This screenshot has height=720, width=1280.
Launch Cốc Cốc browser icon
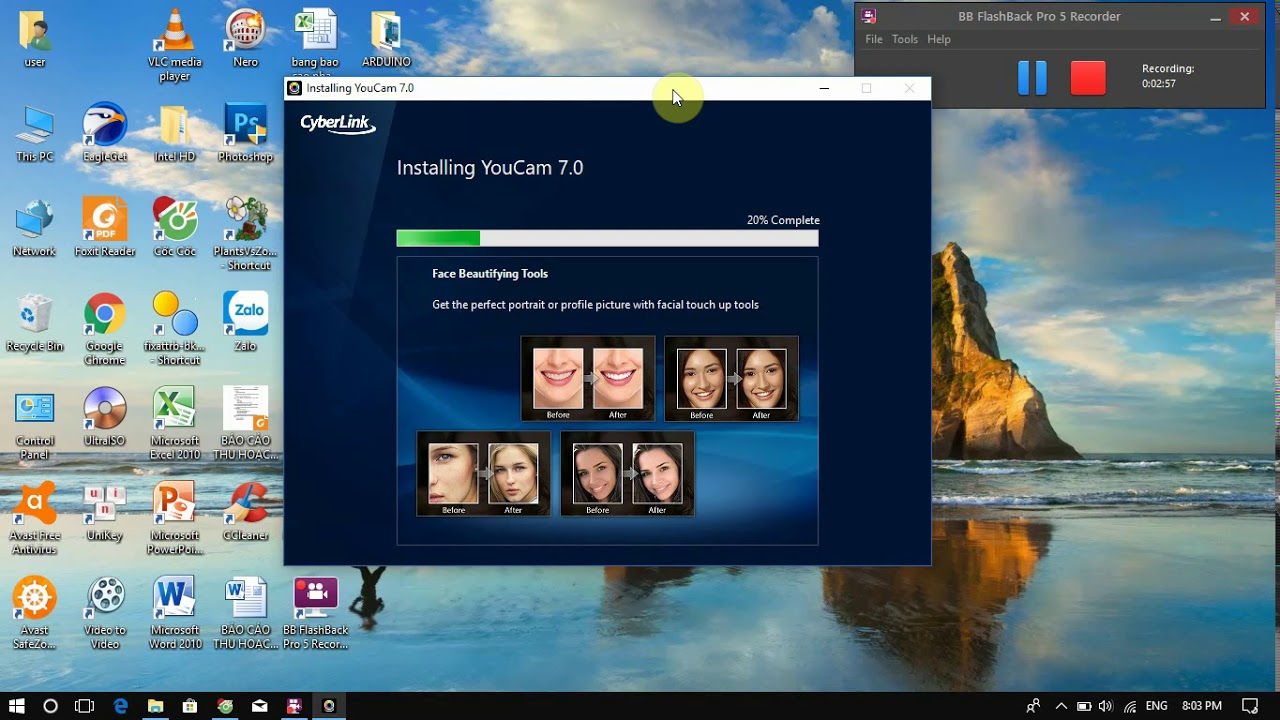tap(175, 228)
